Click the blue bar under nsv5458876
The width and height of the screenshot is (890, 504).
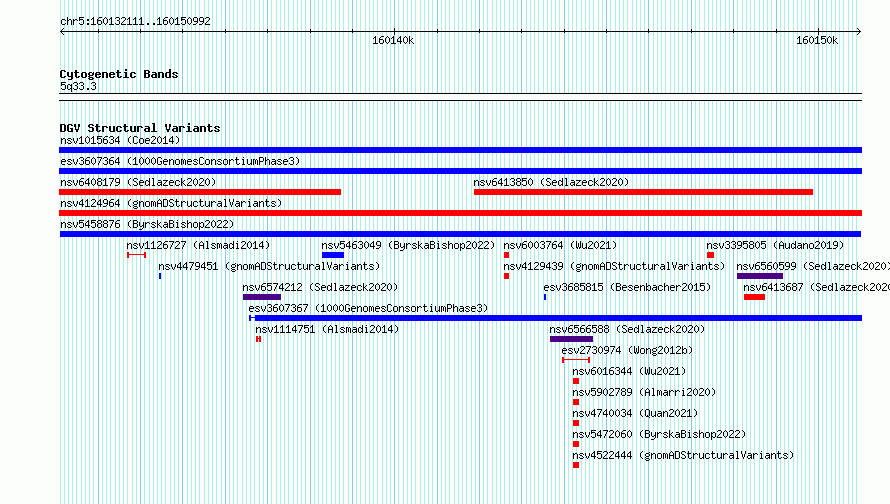pos(460,234)
